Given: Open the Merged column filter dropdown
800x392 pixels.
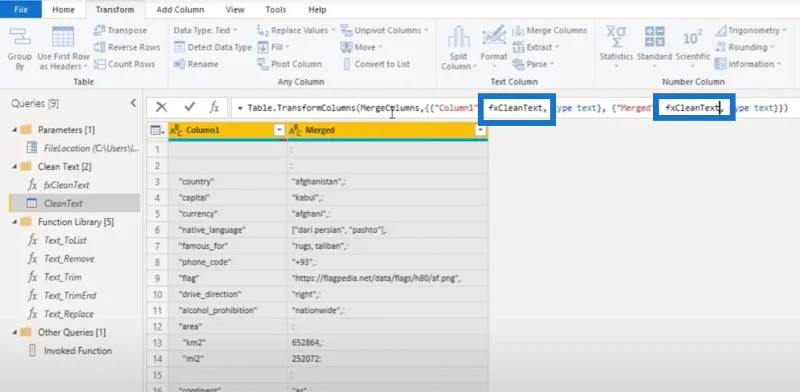Looking at the screenshot, I should pos(480,131).
